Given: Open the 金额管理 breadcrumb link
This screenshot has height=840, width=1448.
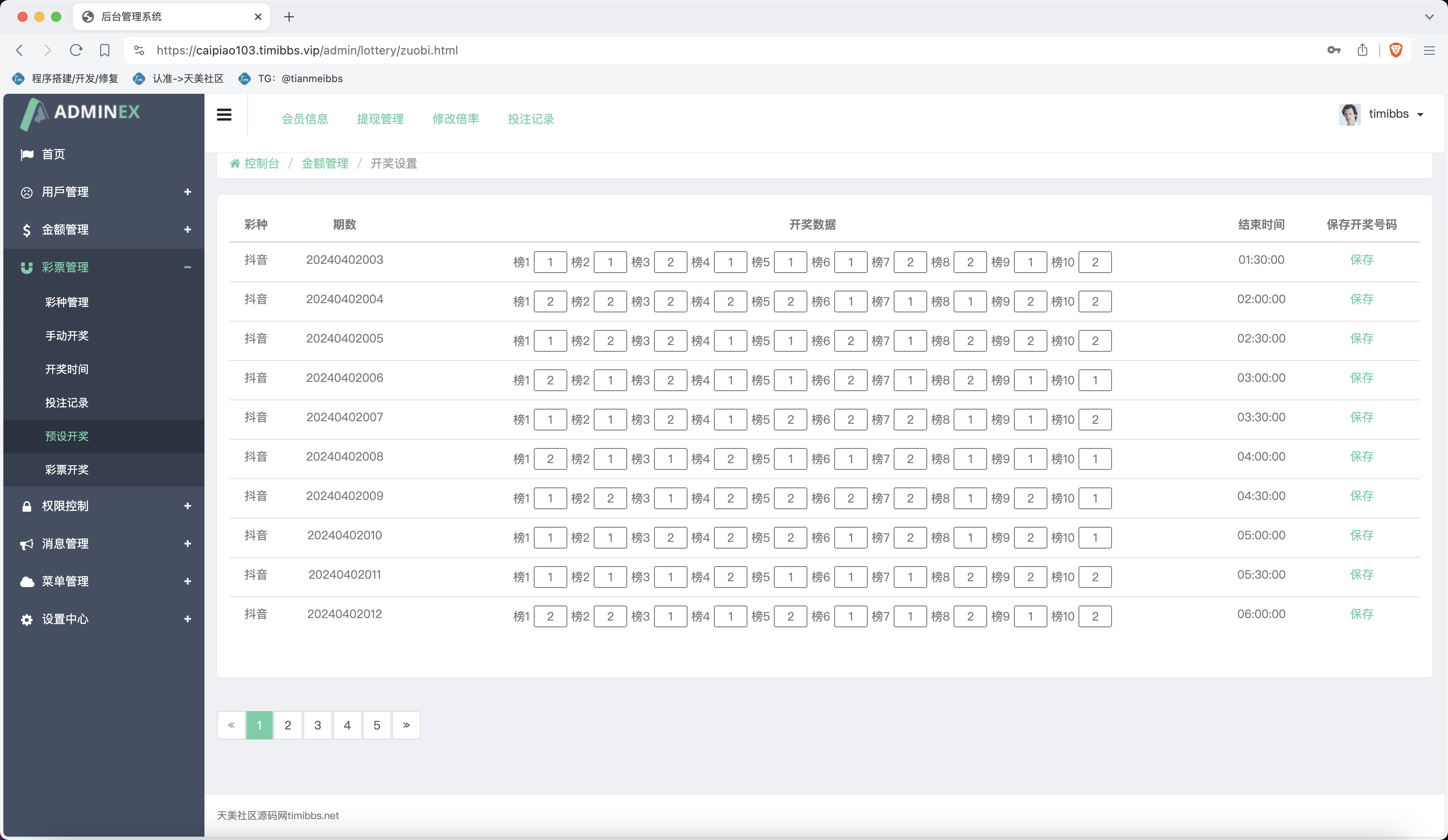Looking at the screenshot, I should coord(325,164).
